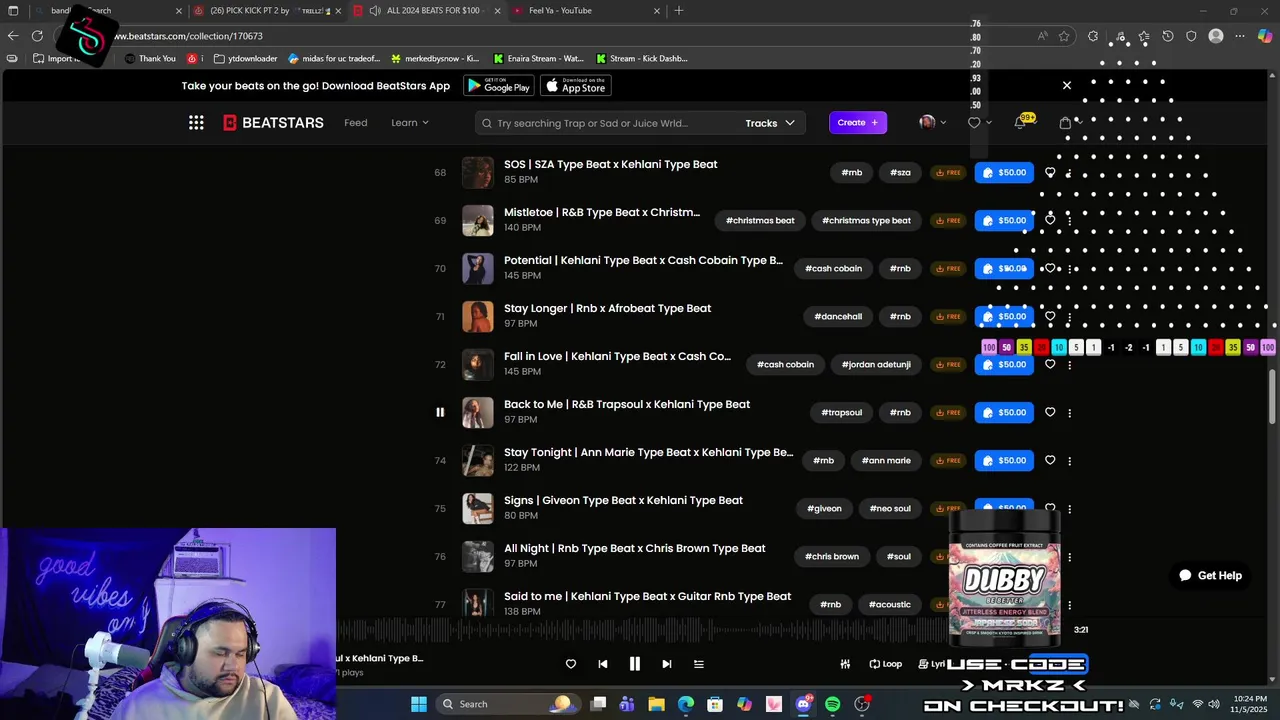The height and width of the screenshot is (720, 1280).
Task: Open Enaira Stream bookmark
Action: pyautogui.click(x=537, y=58)
